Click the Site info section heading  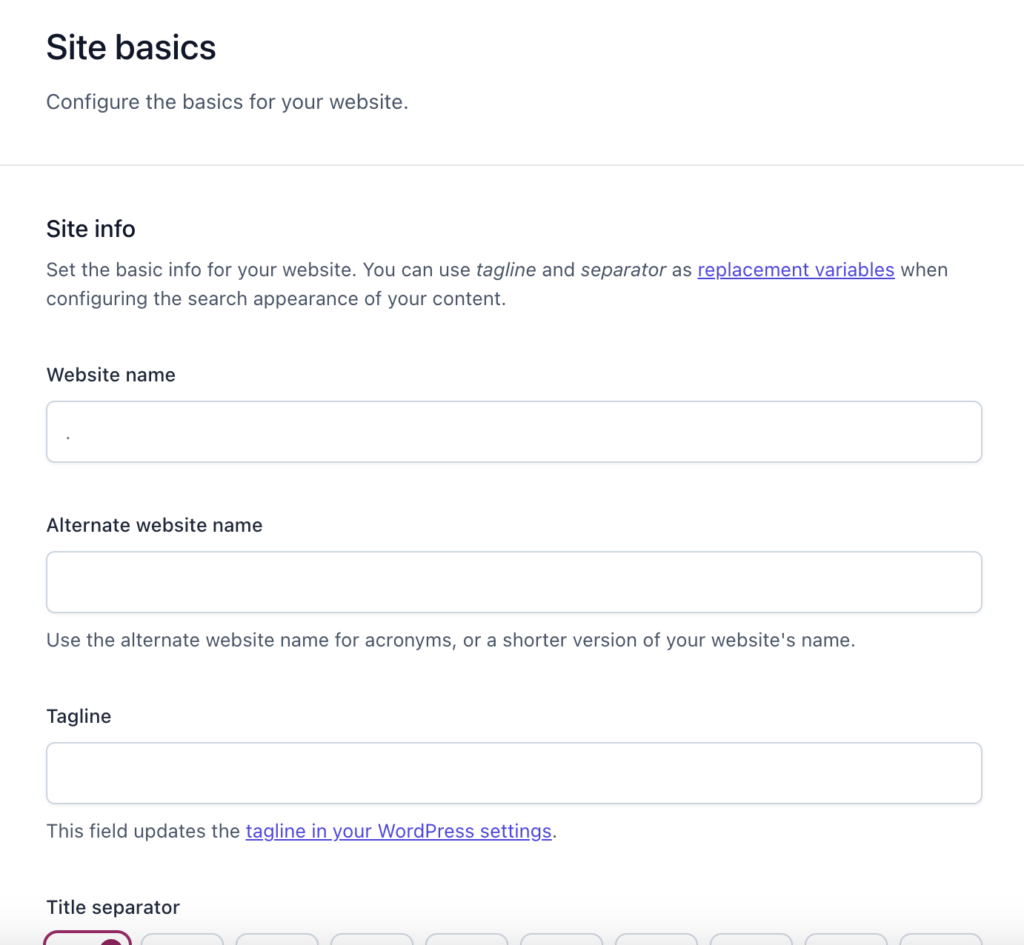pyautogui.click(x=91, y=229)
